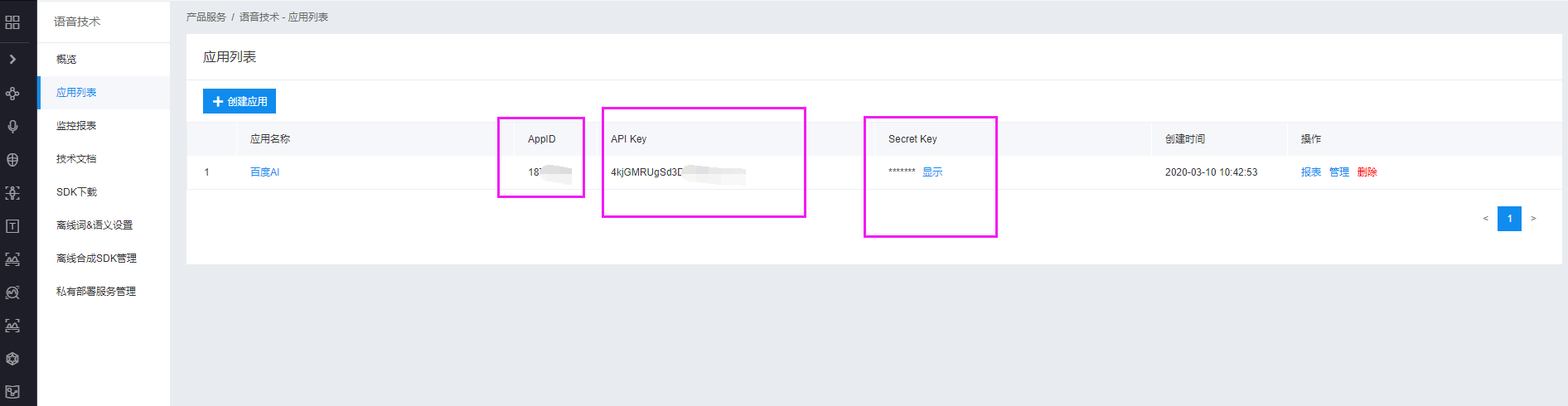Image resolution: width=1568 pixels, height=406 pixels.
Task: Click 产品服务 in the breadcrumb
Action: coord(206,17)
